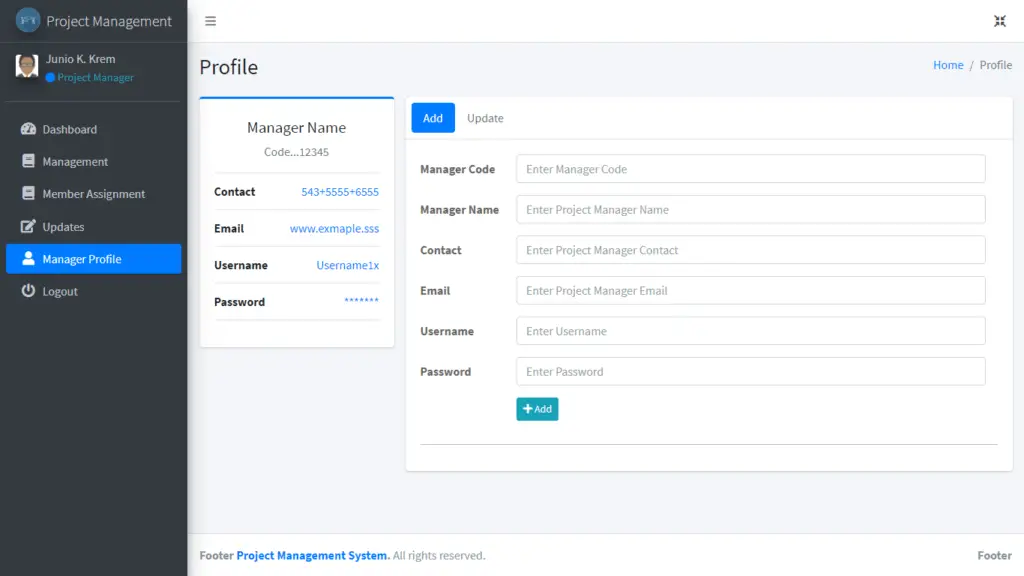Select the Add tab
This screenshot has height=576, width=1024.
(432, 117)
